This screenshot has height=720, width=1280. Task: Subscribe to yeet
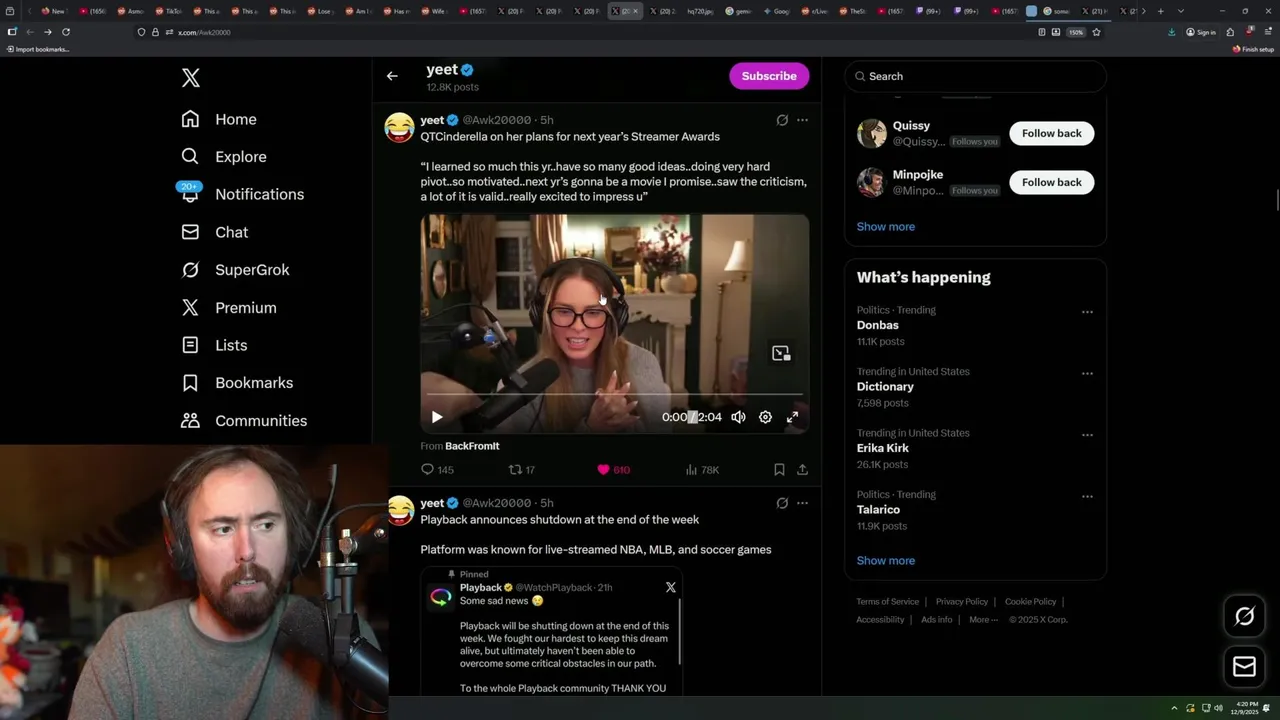(769, 76)
